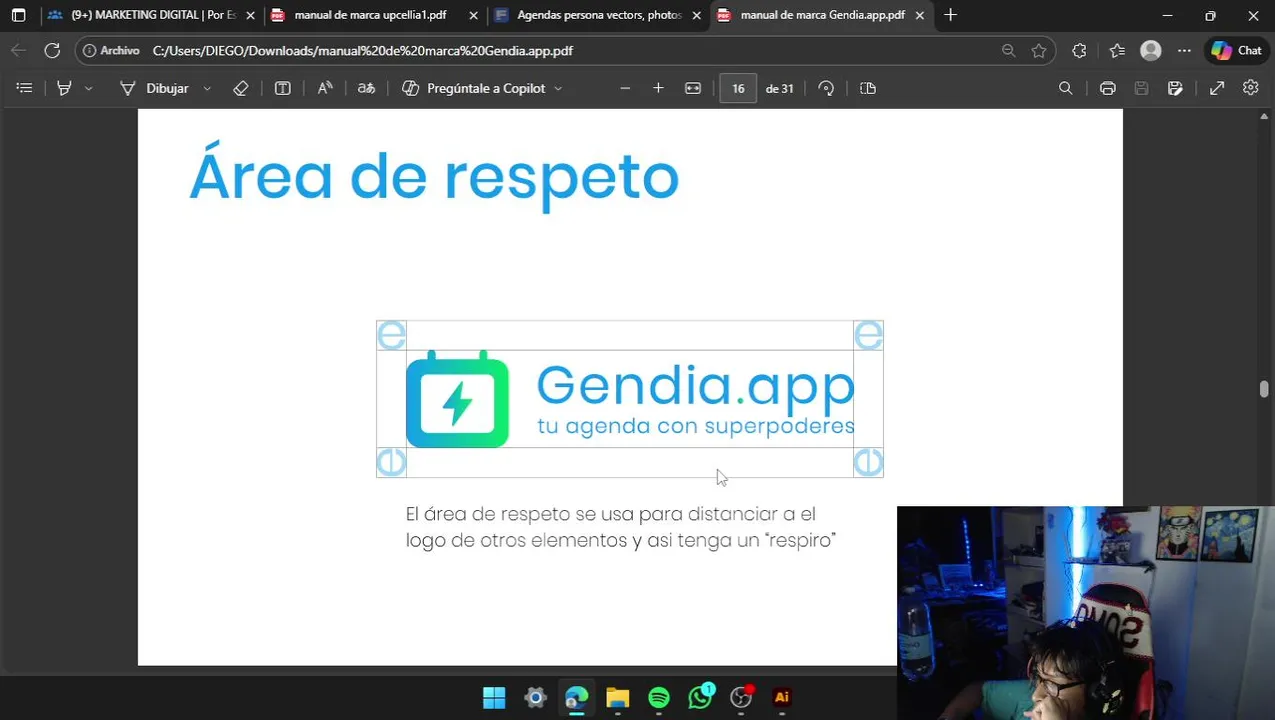Reload the current page

[52, 50]
